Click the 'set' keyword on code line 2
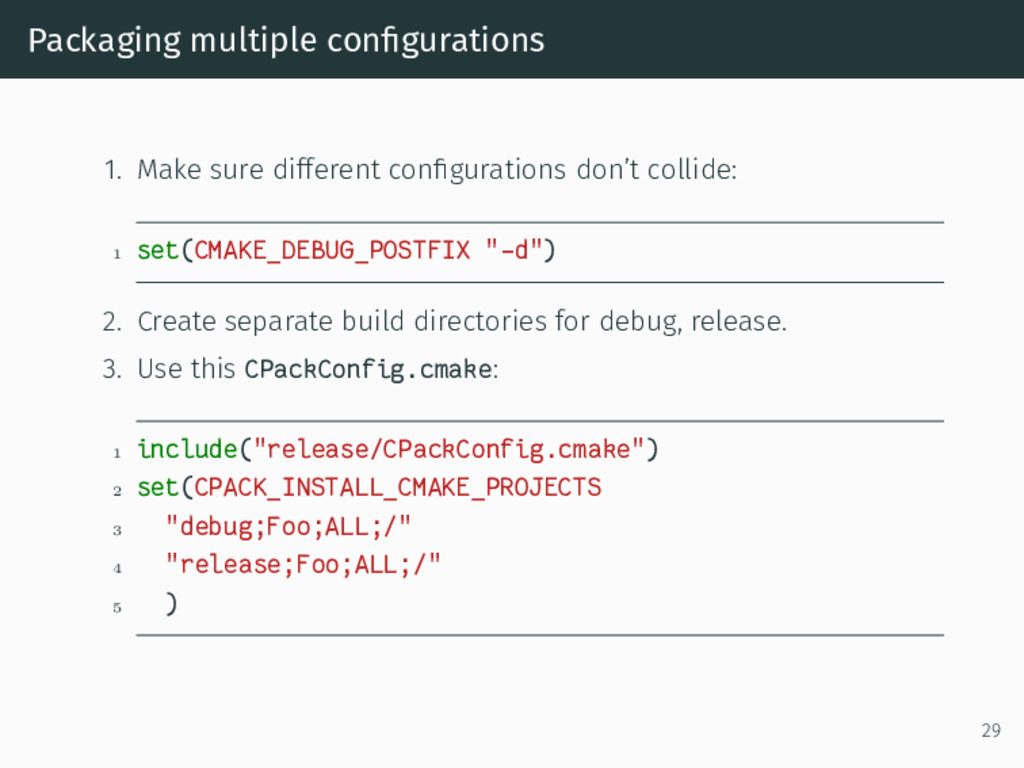Screen dimensions: 1024x768 (157, 488)
